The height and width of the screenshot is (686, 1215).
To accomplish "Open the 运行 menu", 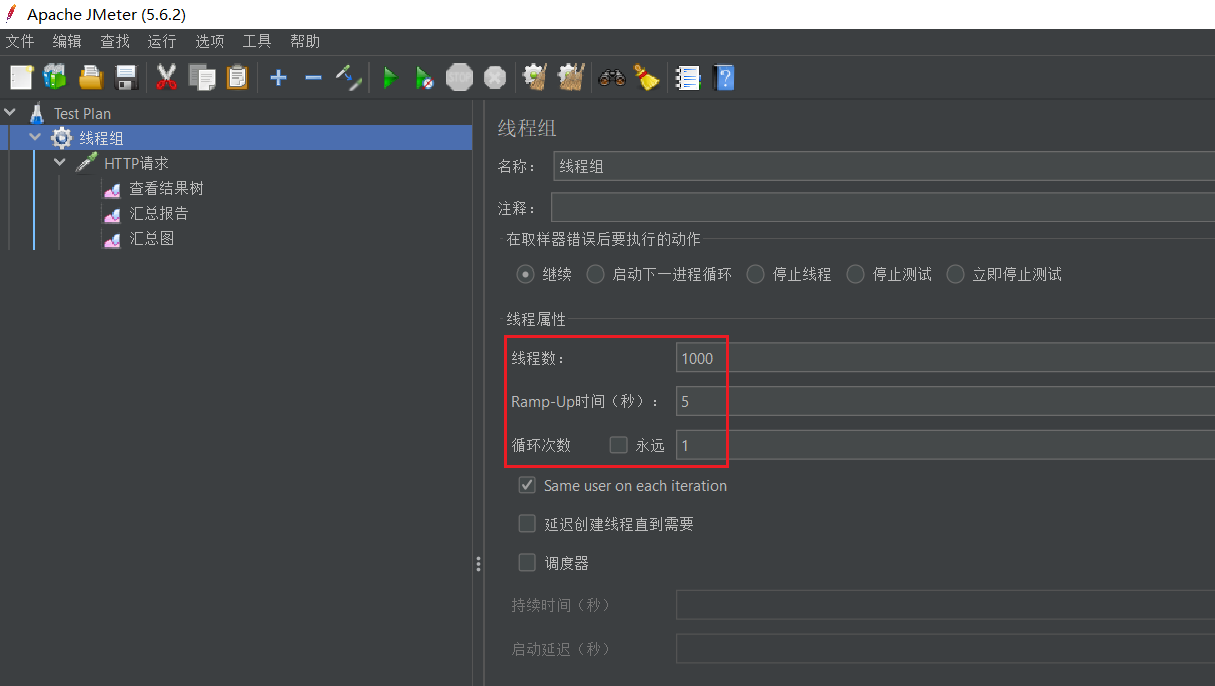I will click(161, 41).
